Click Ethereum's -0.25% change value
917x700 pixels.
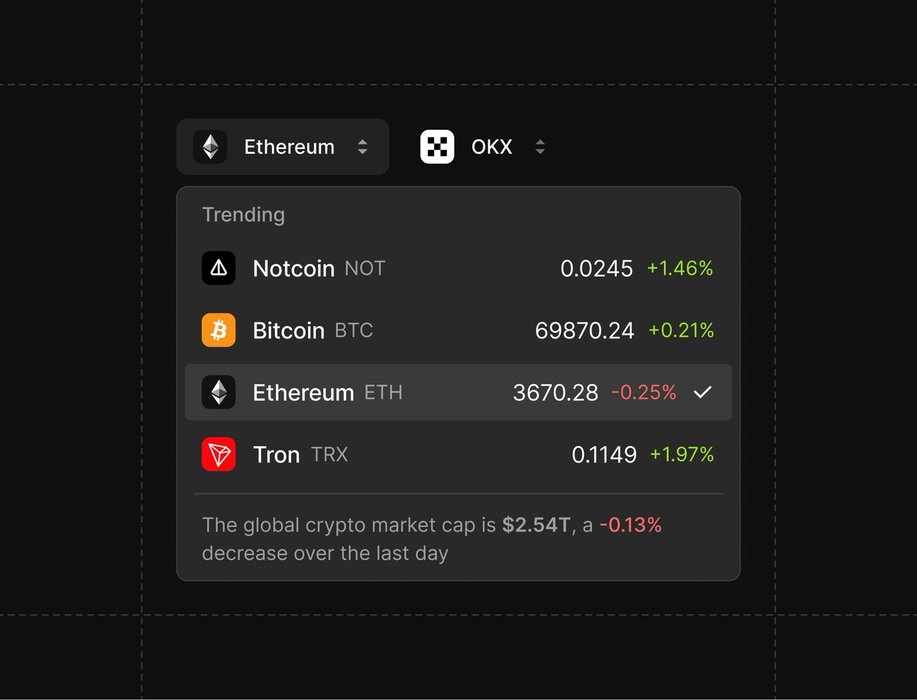point(643,392)
